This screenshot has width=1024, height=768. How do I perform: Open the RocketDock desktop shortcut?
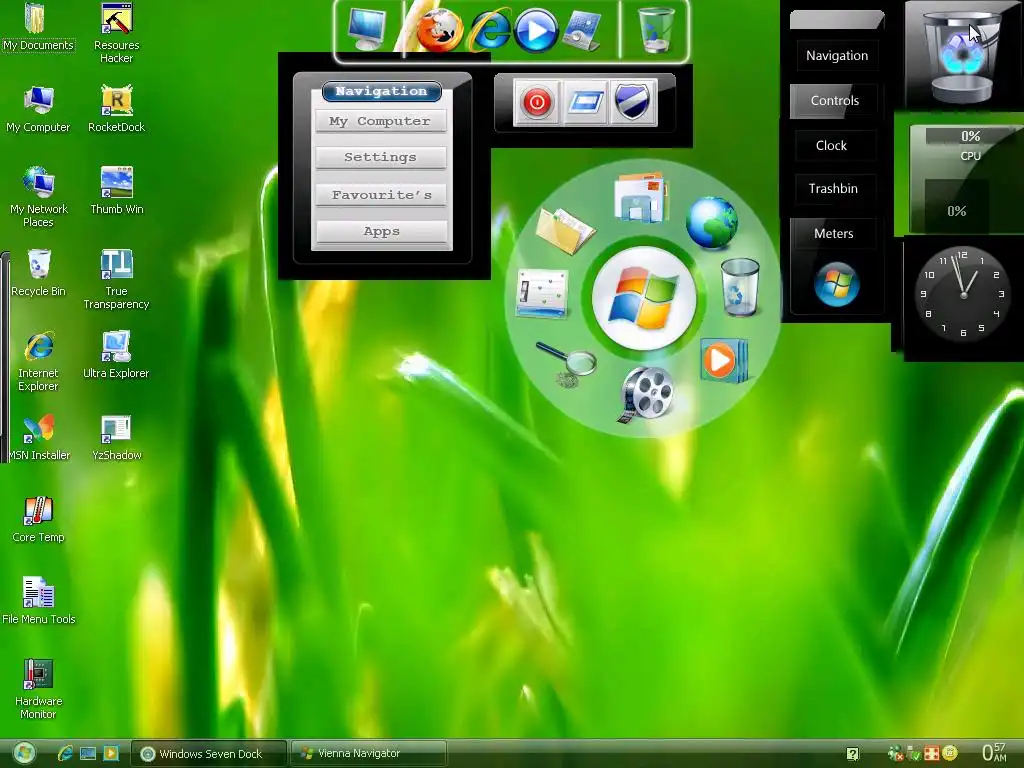(x=116, y=109)
